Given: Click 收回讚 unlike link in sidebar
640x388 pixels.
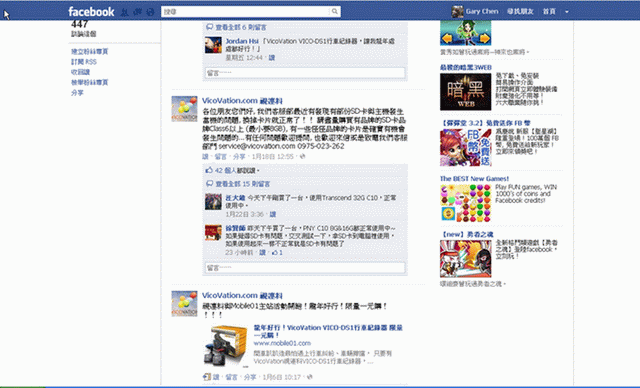Looking at the screenshot, I should click(80, 72).
